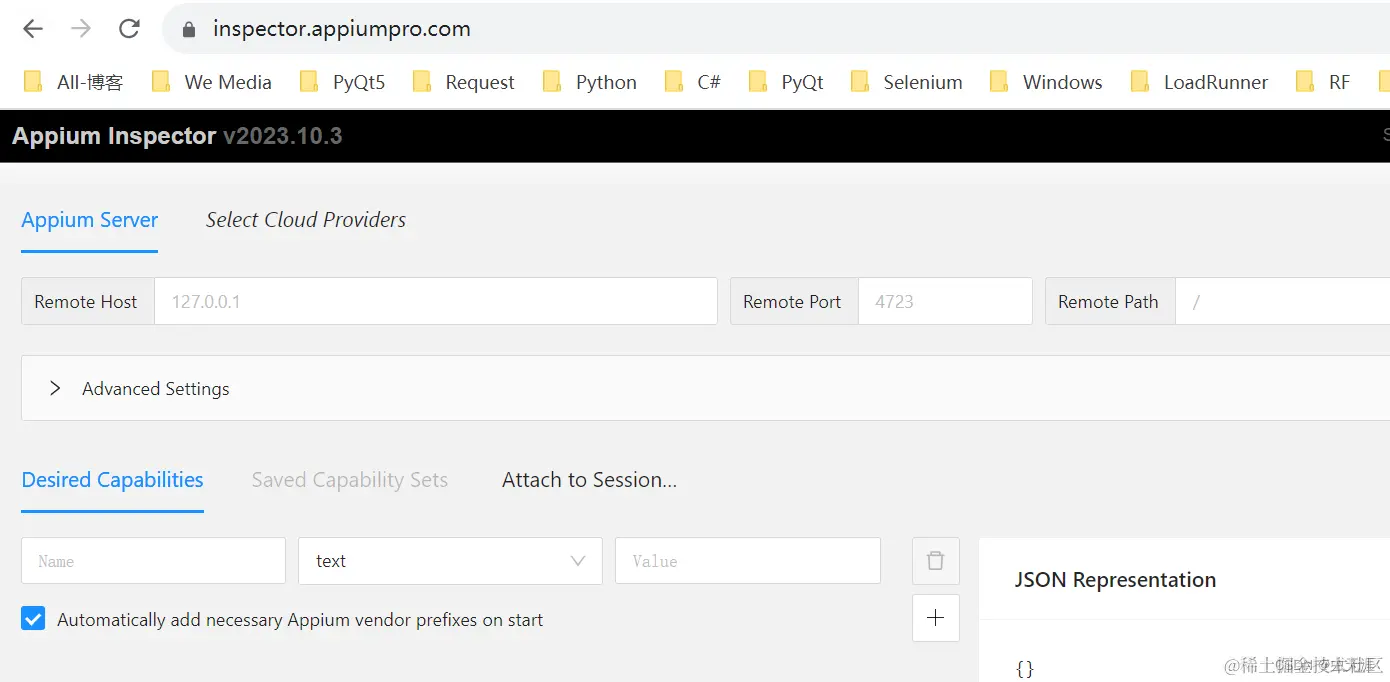Click the Appium Inspector title text
Image resolution: width=1390 pixels, height=682 pixels.
click(114, 136)
